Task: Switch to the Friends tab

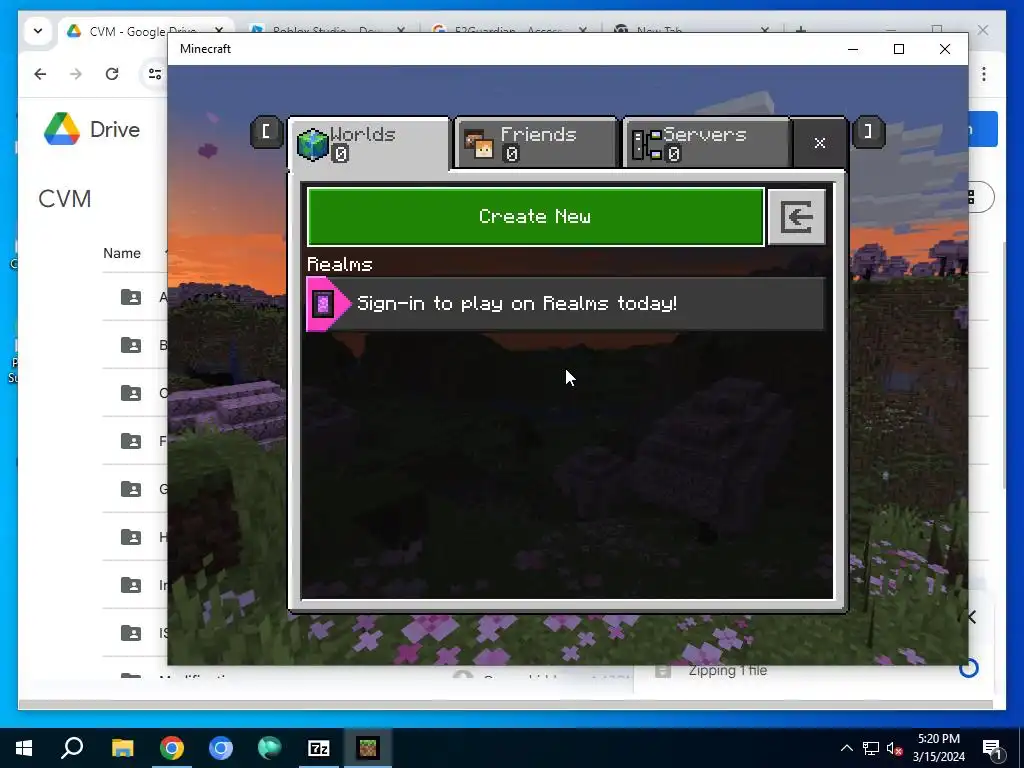Action: coord(536,142)
